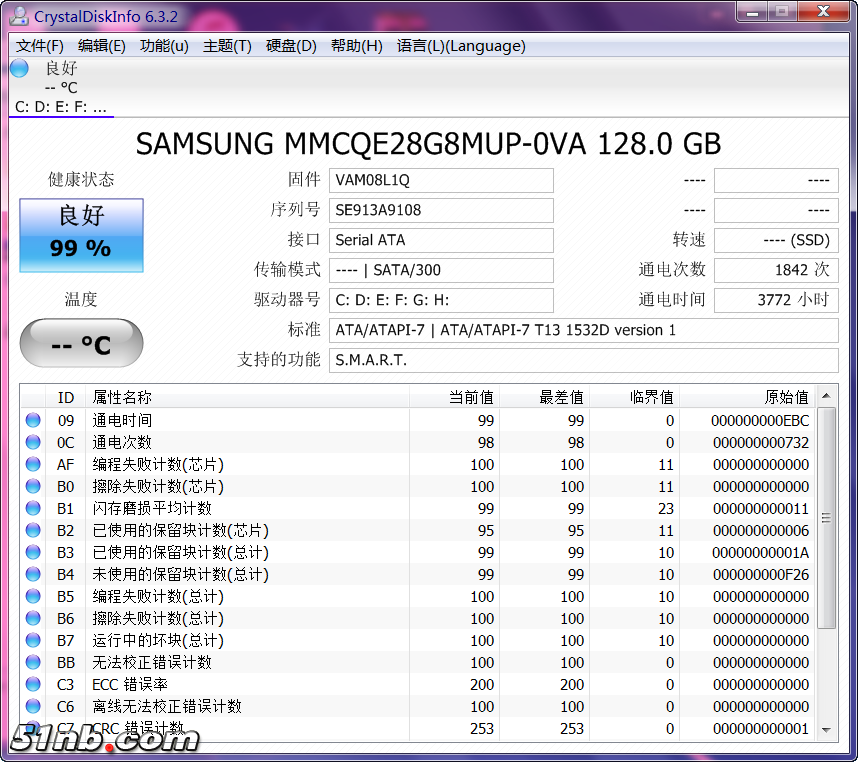
Task: Click the 序列号 field SE913A9108
Action: click(x=441, y=210)
